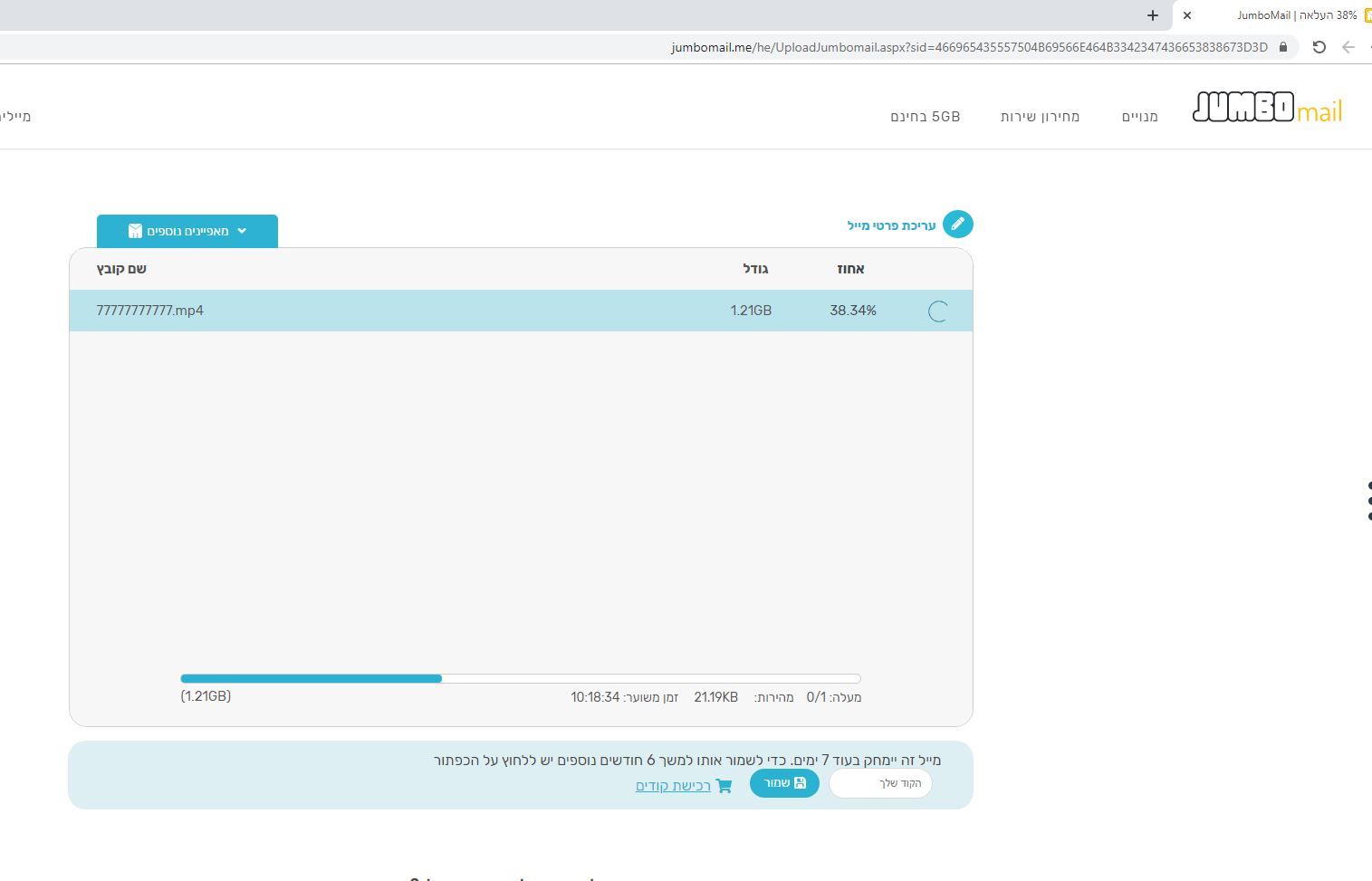Open the מנויים menu item
Screen dimensions: 1372x881
coord(1139,117)
